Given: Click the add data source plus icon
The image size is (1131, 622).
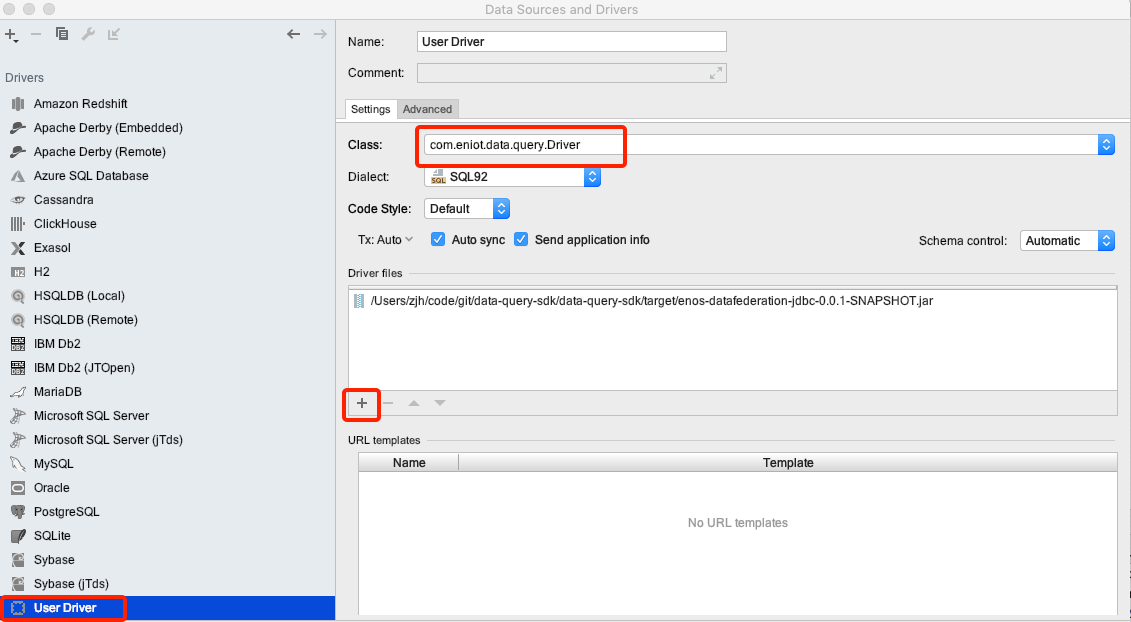Looking at the screenshot, I should (x=11, y=34).
